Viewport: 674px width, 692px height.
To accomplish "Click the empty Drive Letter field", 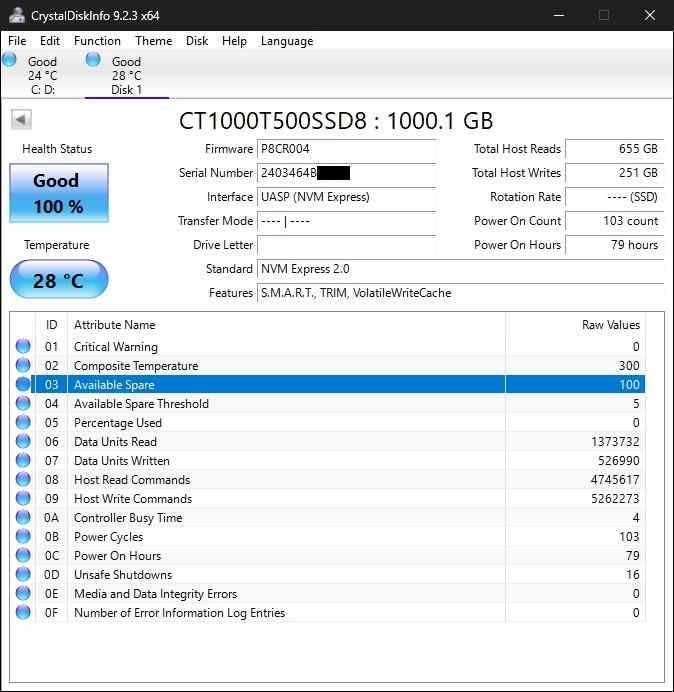I will coord(346,244).
